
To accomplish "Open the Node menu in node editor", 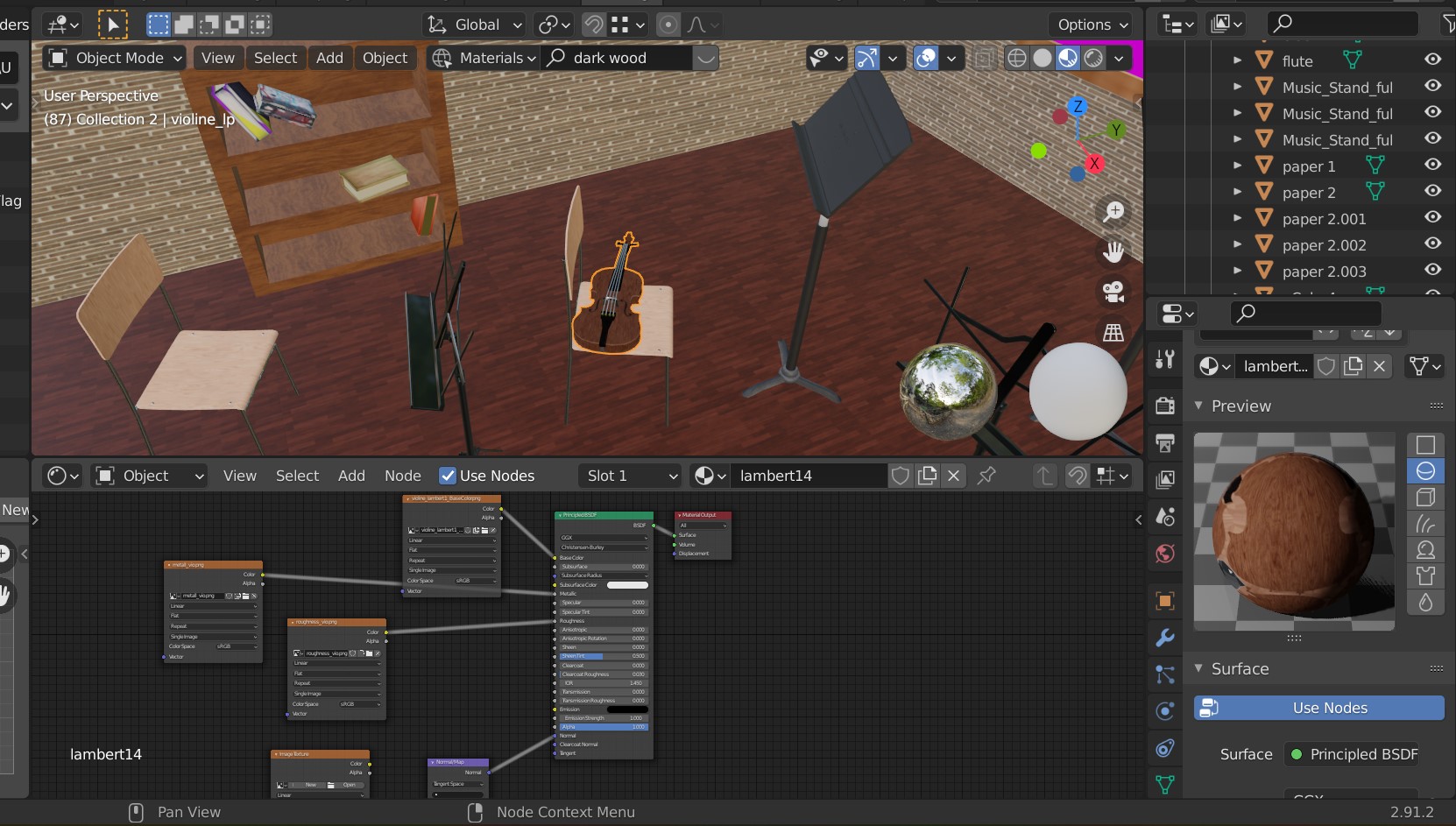I will (x=402, y=476).
